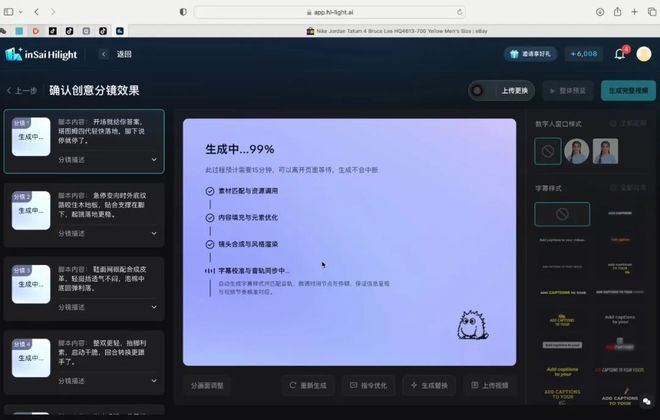This screenshot has height=420, width=660.
Task: Open the Safari sidebar dropdown arrow
Action: click(21, 12)
